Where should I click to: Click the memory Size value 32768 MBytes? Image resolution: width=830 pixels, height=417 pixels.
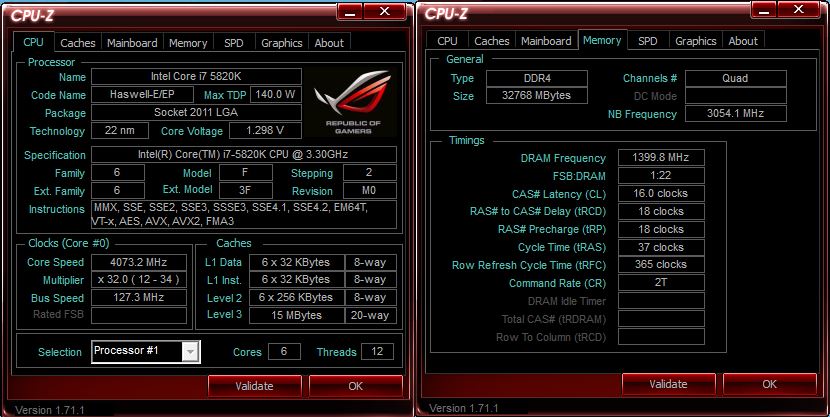pos(537,95)
